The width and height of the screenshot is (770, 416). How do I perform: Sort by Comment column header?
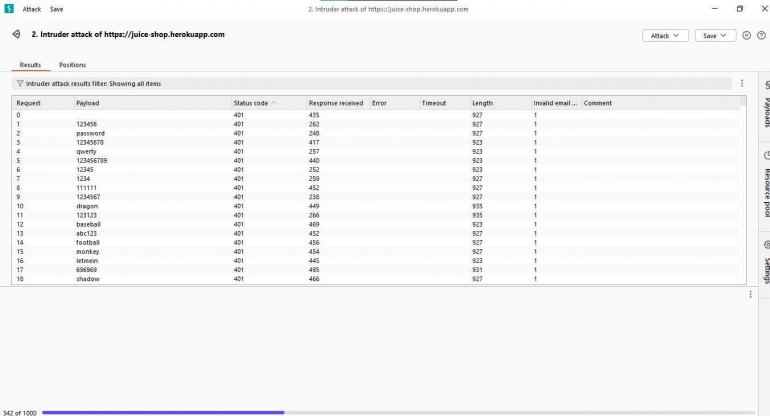660,103
